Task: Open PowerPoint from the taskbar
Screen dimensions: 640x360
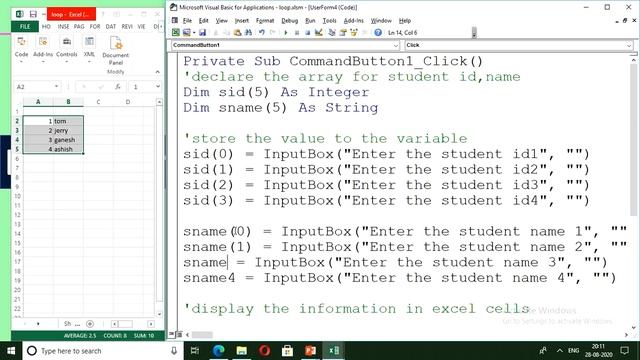Action: coord(311,351)
